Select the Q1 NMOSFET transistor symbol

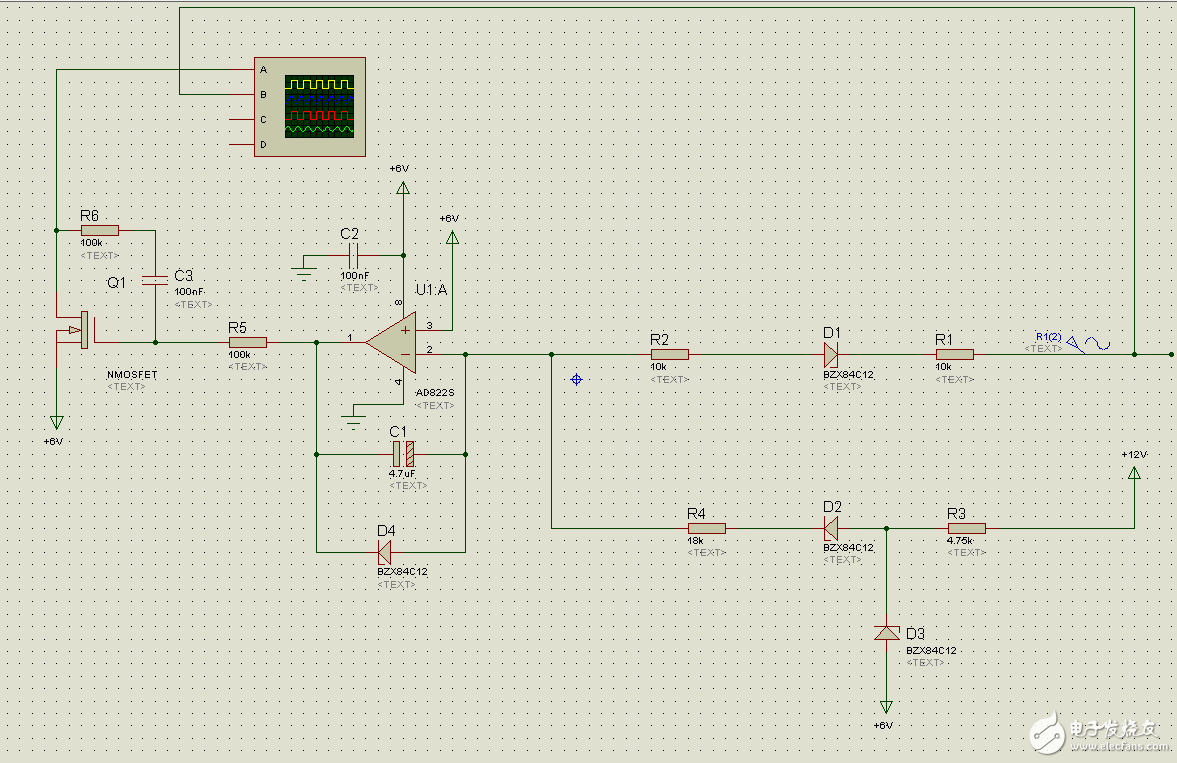point(77,330)
